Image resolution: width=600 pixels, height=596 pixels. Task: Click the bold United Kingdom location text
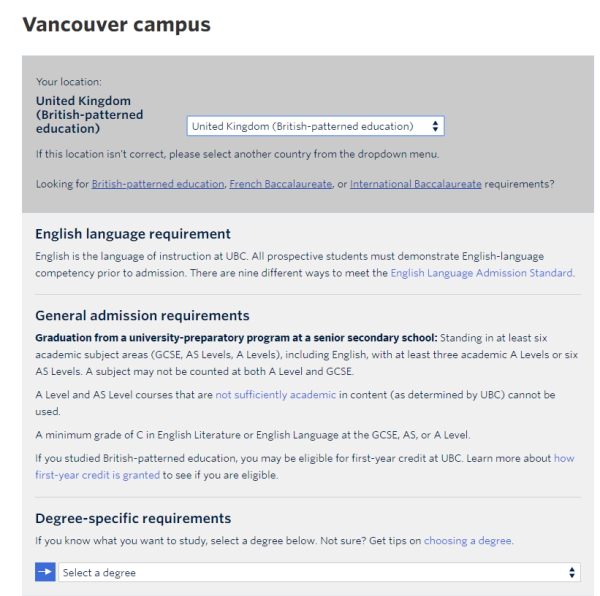click(90, 114)
